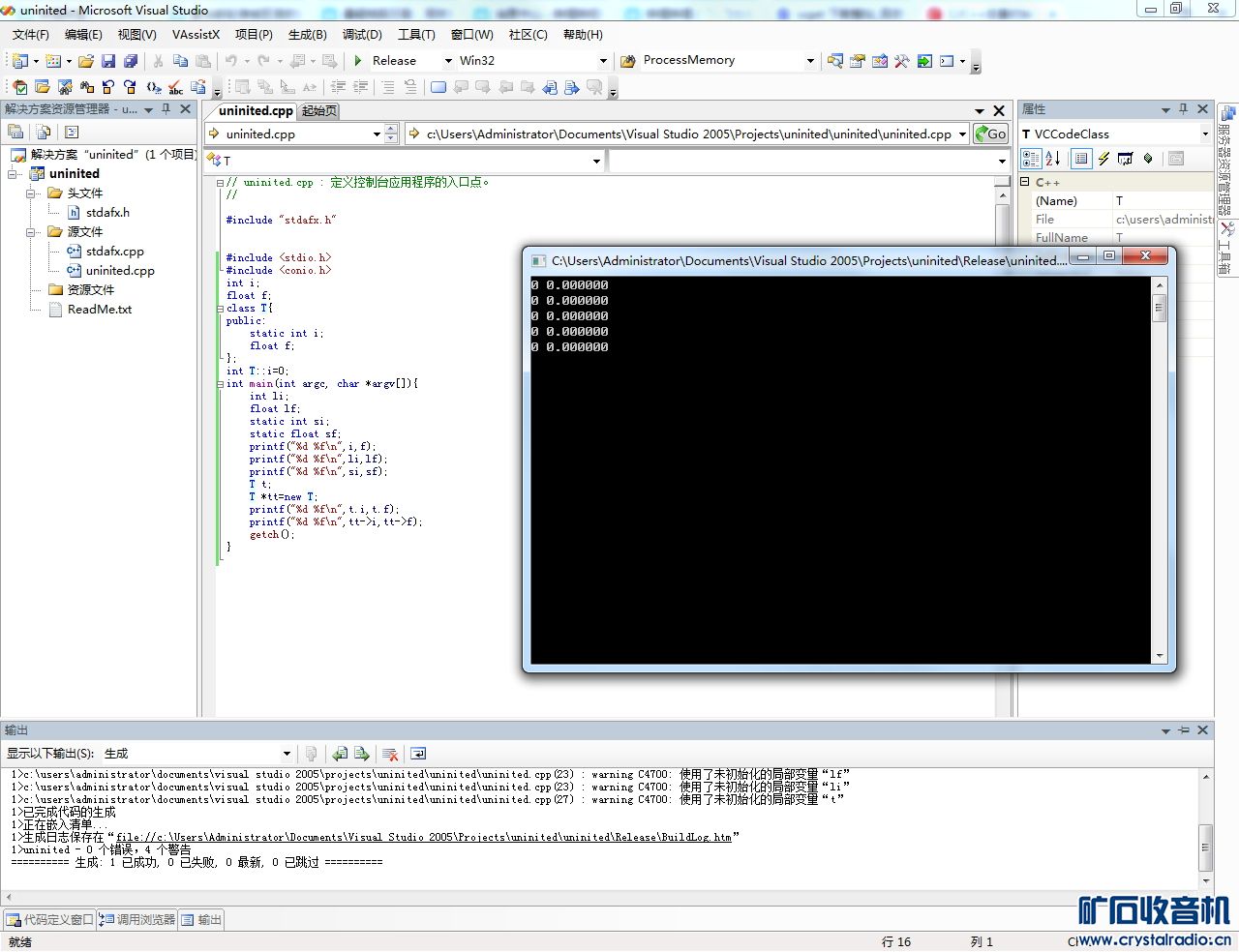Collapse the uninited project tree node
The width and height of the screenshot is (1239, 952).
(x=14, y=174)
